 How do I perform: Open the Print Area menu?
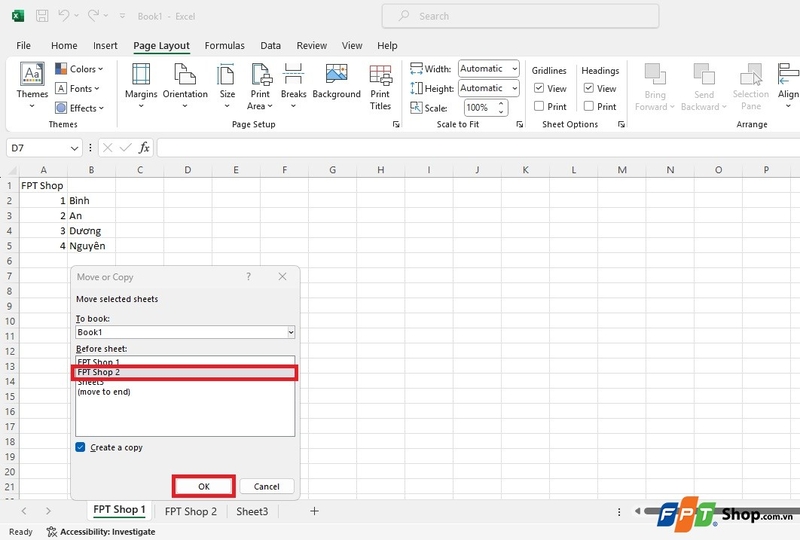click(260, 86)
